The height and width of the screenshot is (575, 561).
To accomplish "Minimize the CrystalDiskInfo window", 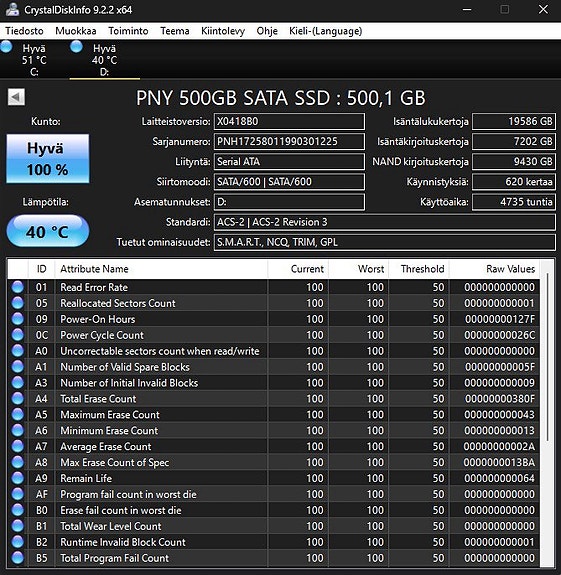I will point(467,10).
